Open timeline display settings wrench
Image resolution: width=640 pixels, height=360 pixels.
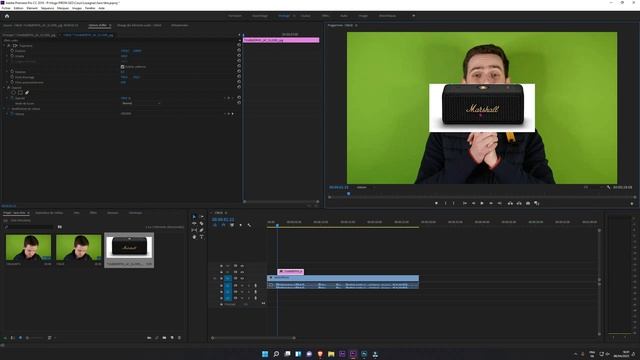point(249,225)
